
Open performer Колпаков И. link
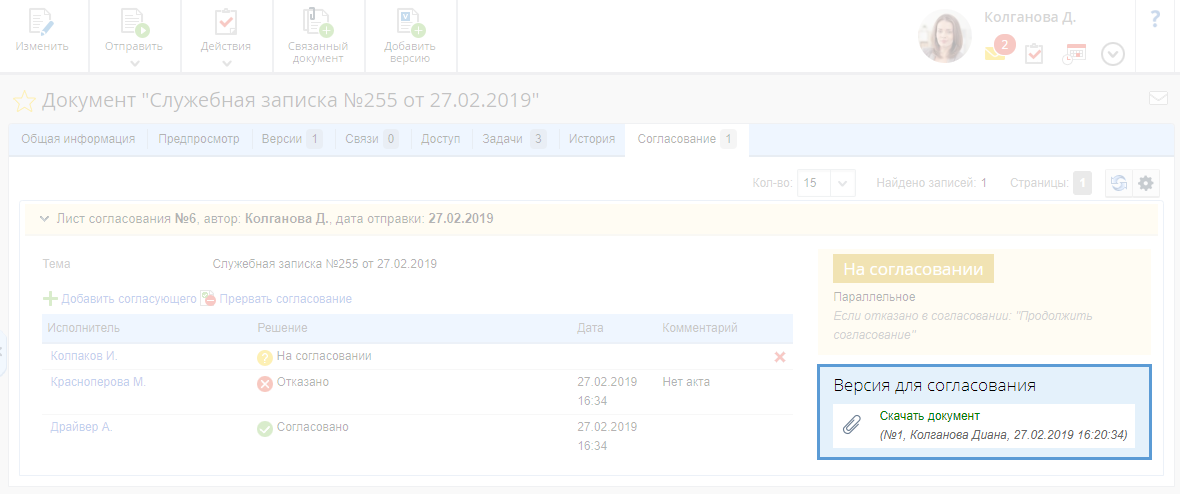pos(84,355)
